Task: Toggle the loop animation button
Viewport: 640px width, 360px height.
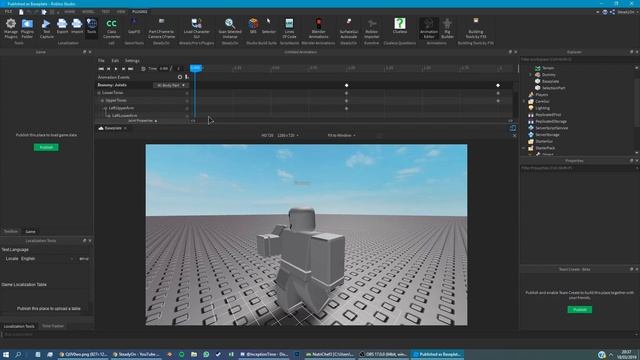Action: [x=143, y=69]
